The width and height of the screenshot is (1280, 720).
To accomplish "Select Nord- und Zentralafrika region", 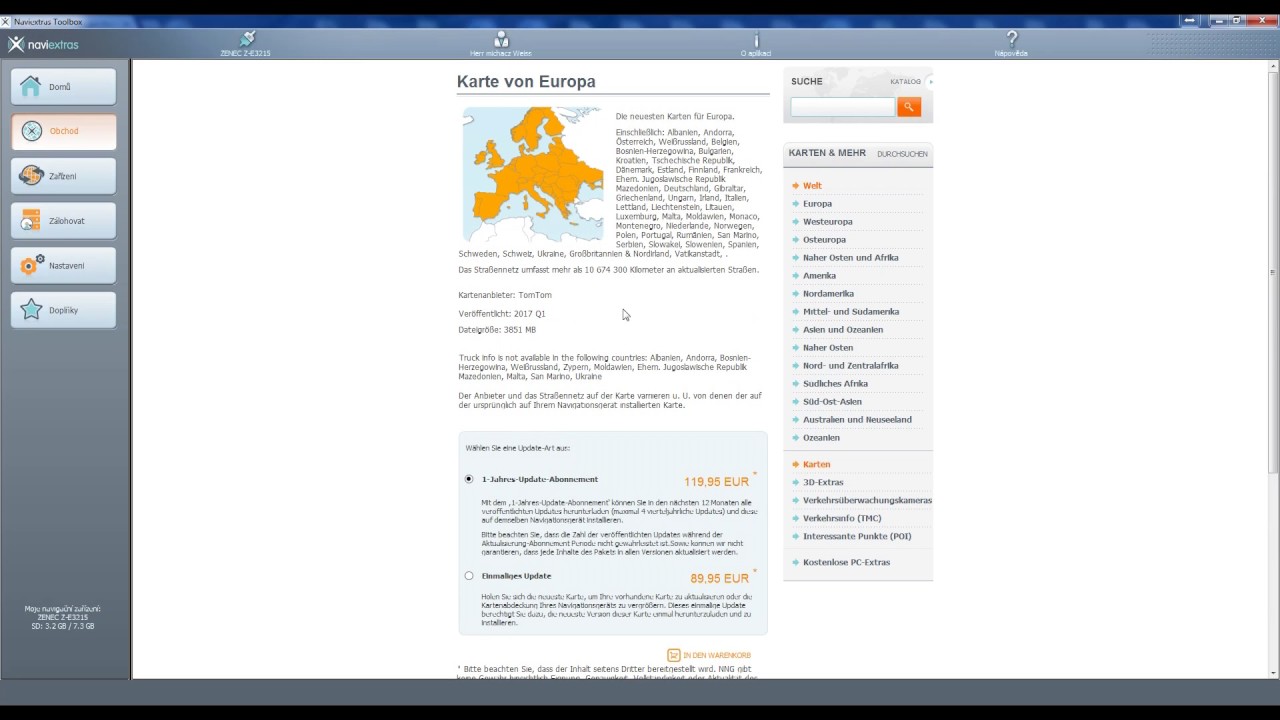I will point(850,366).
